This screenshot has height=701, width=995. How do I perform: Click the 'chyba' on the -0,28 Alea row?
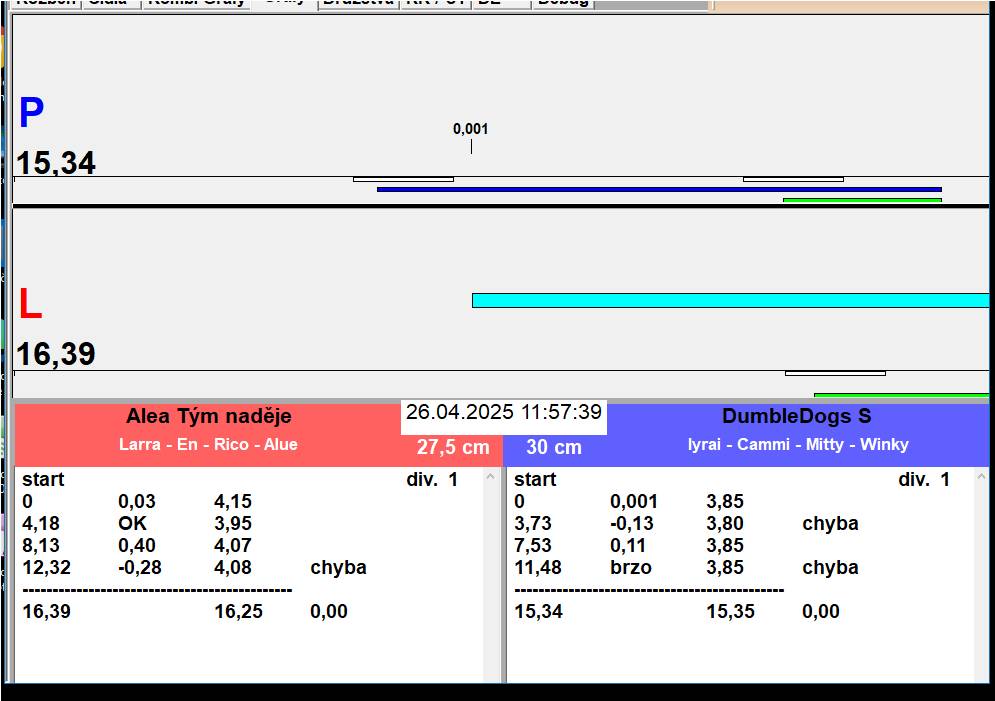click(338, 567)
